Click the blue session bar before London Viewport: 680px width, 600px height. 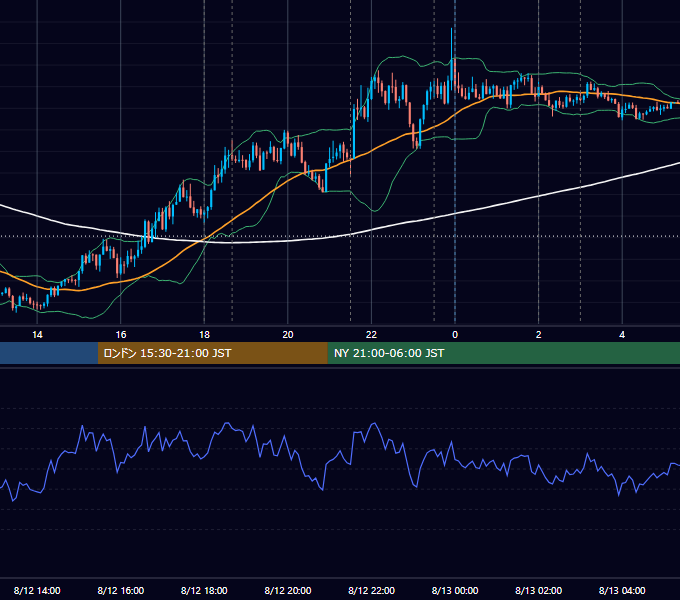tap(49, 353)
